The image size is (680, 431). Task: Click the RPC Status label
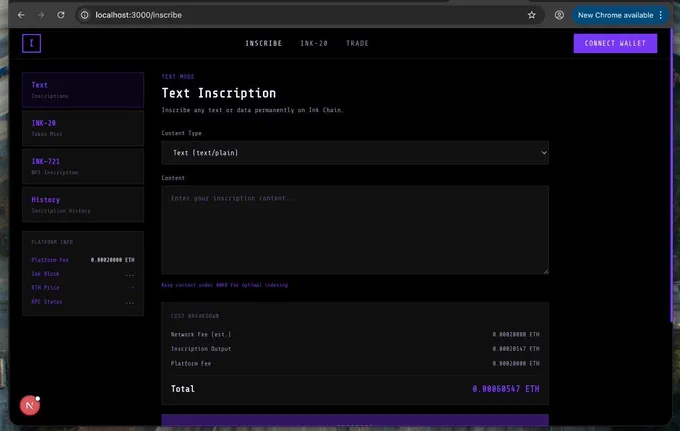coord(47,302)
